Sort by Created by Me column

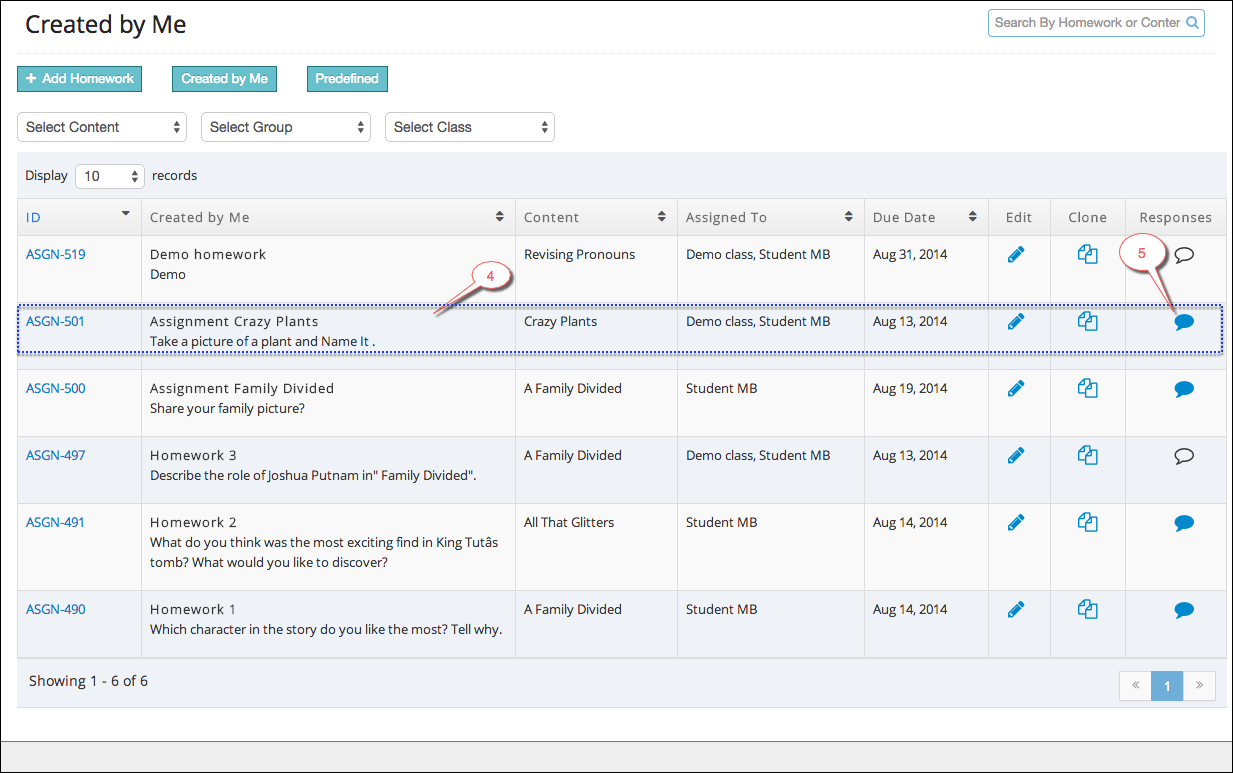[x=328, y=217]
